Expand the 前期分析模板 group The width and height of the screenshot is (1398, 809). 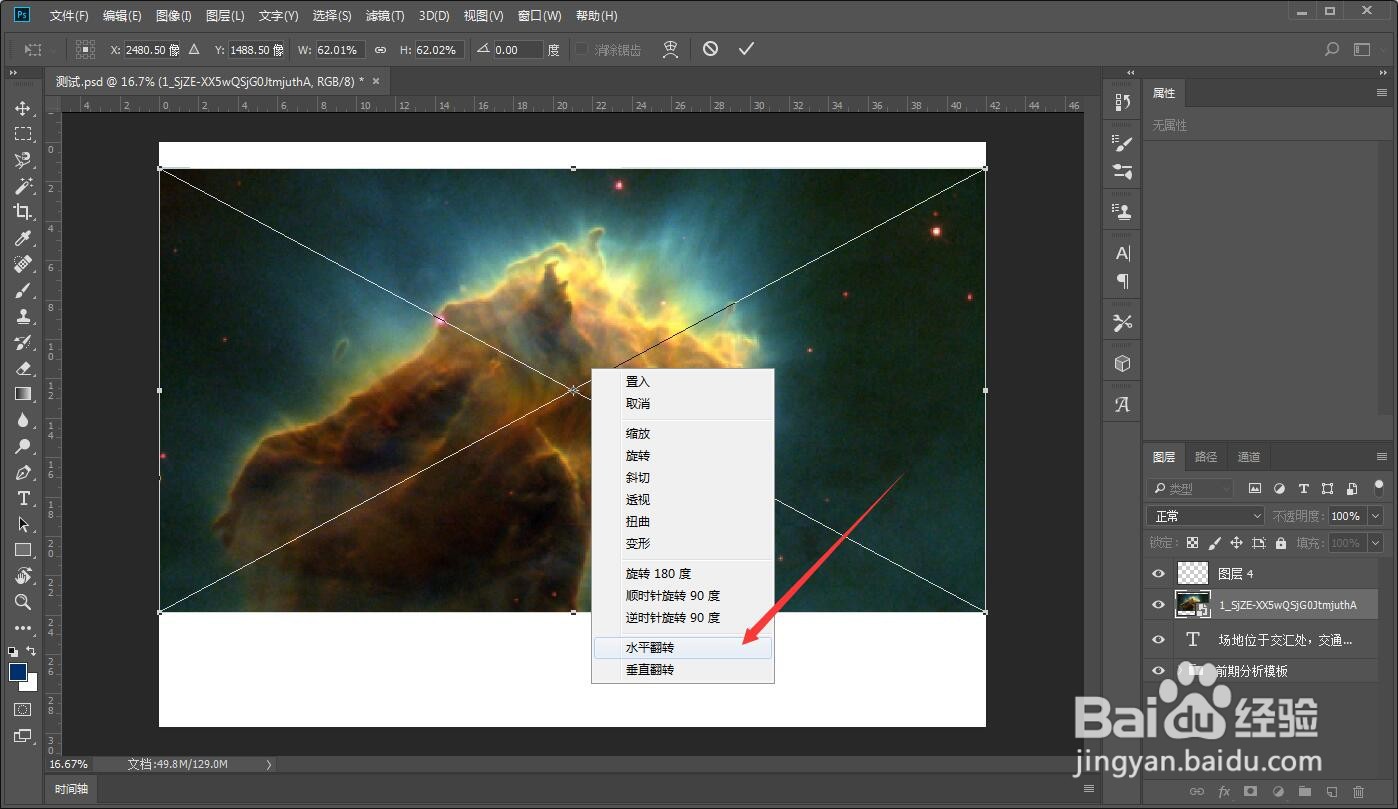(x=1180, y=671)
